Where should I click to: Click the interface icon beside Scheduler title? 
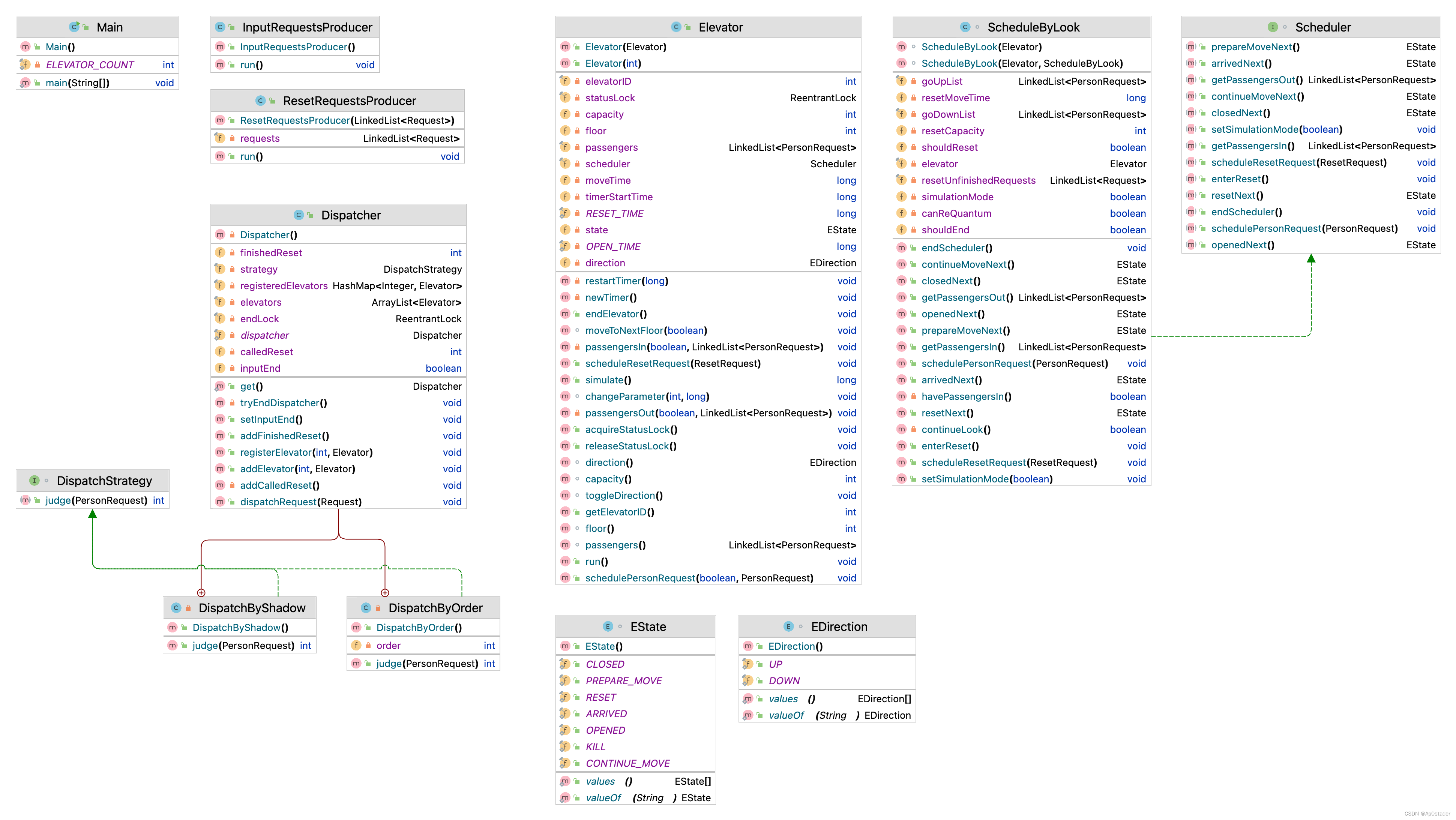coord(1273,27)
